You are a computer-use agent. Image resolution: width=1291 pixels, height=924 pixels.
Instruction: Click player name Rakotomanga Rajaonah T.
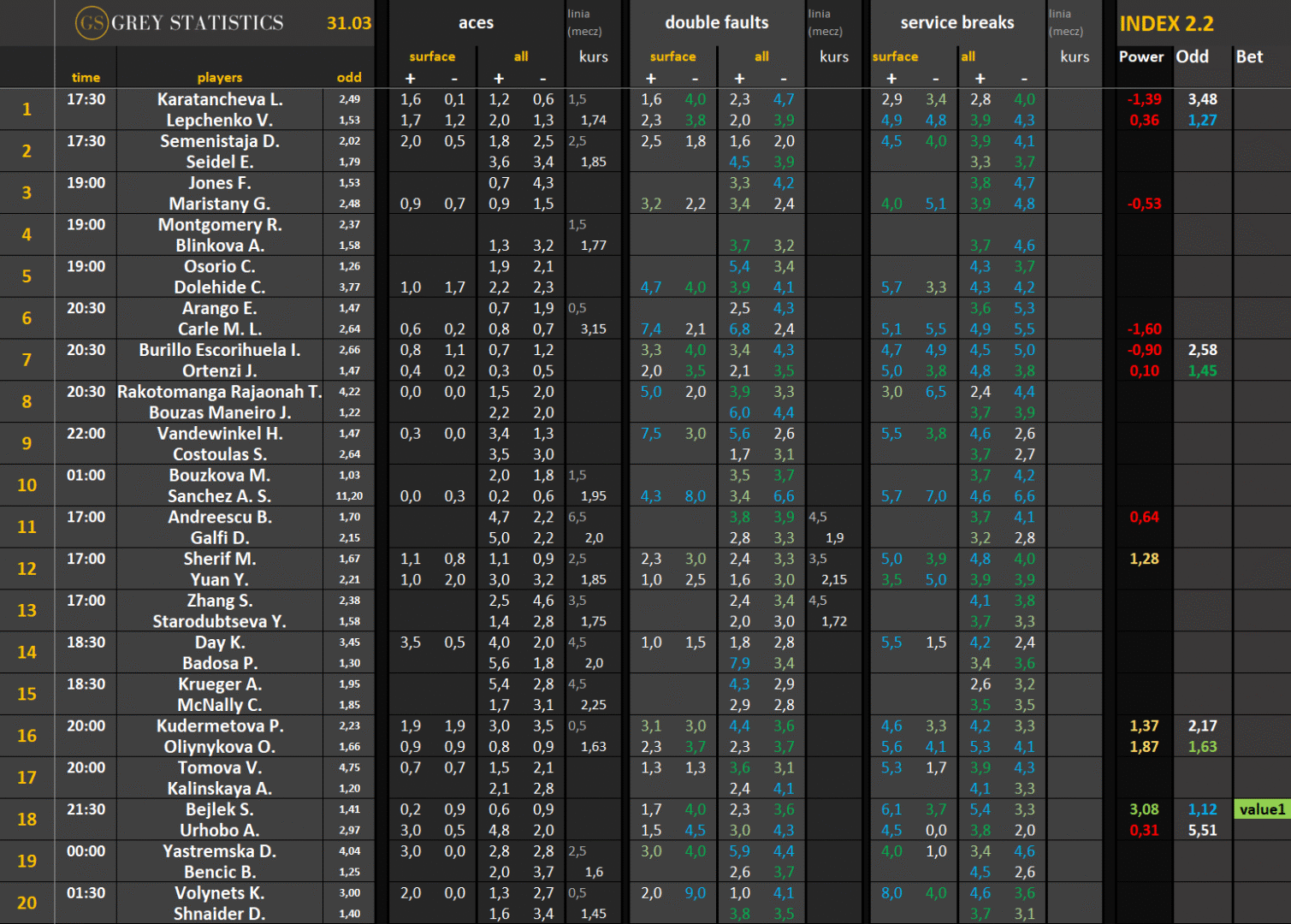coord(220,392)
